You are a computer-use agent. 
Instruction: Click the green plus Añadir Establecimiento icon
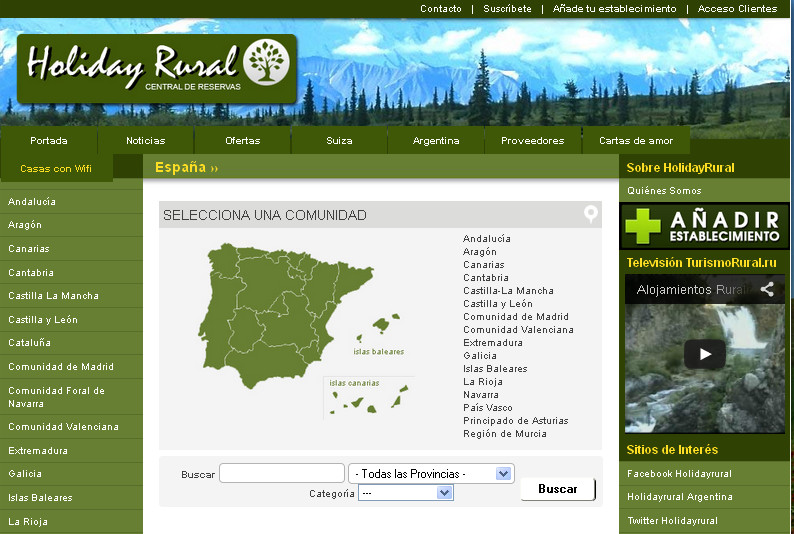[x=643, y=227]
